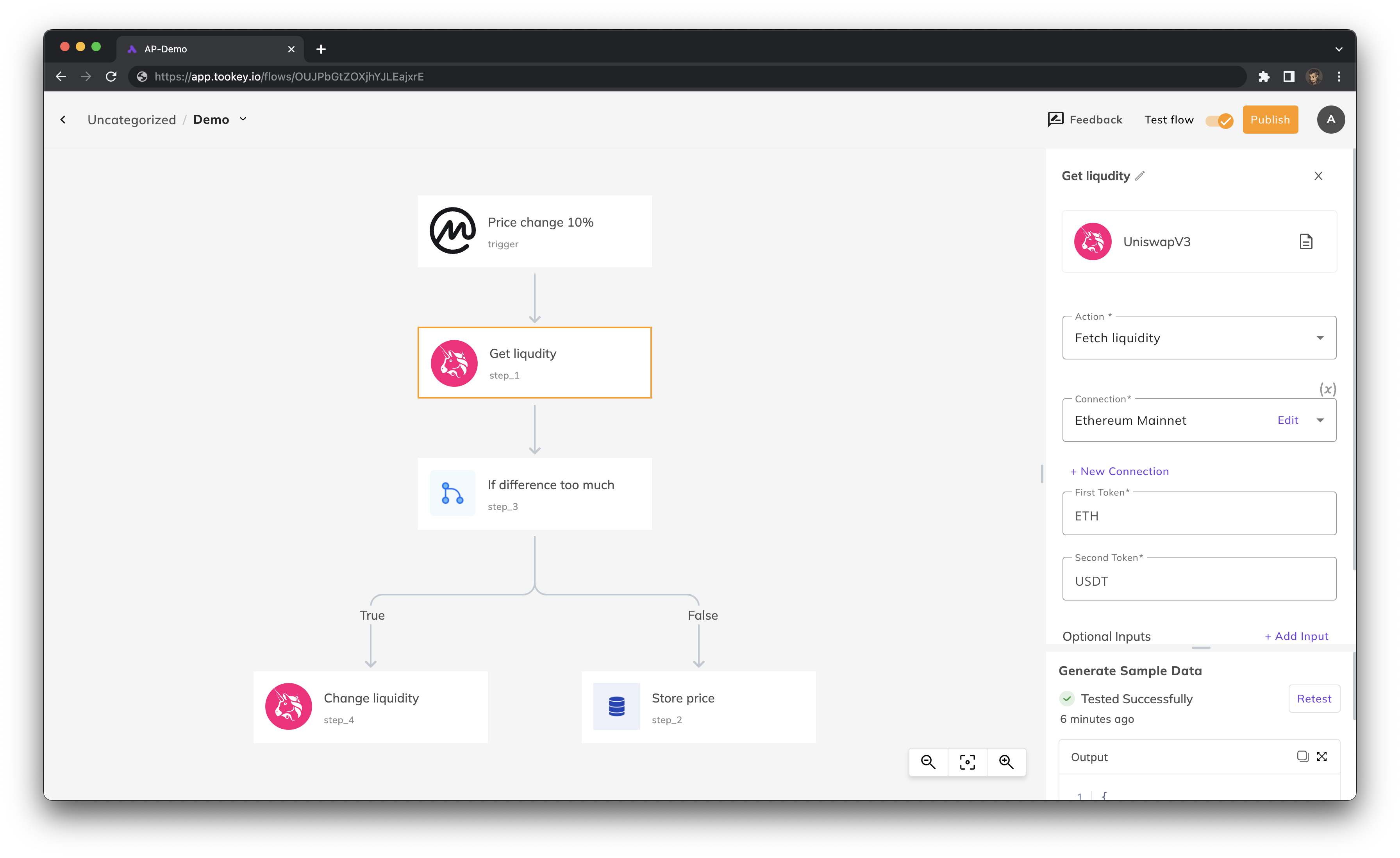
Task: Open the UniswapV3 documentation page icon
Action: [x=1306, y=241]
